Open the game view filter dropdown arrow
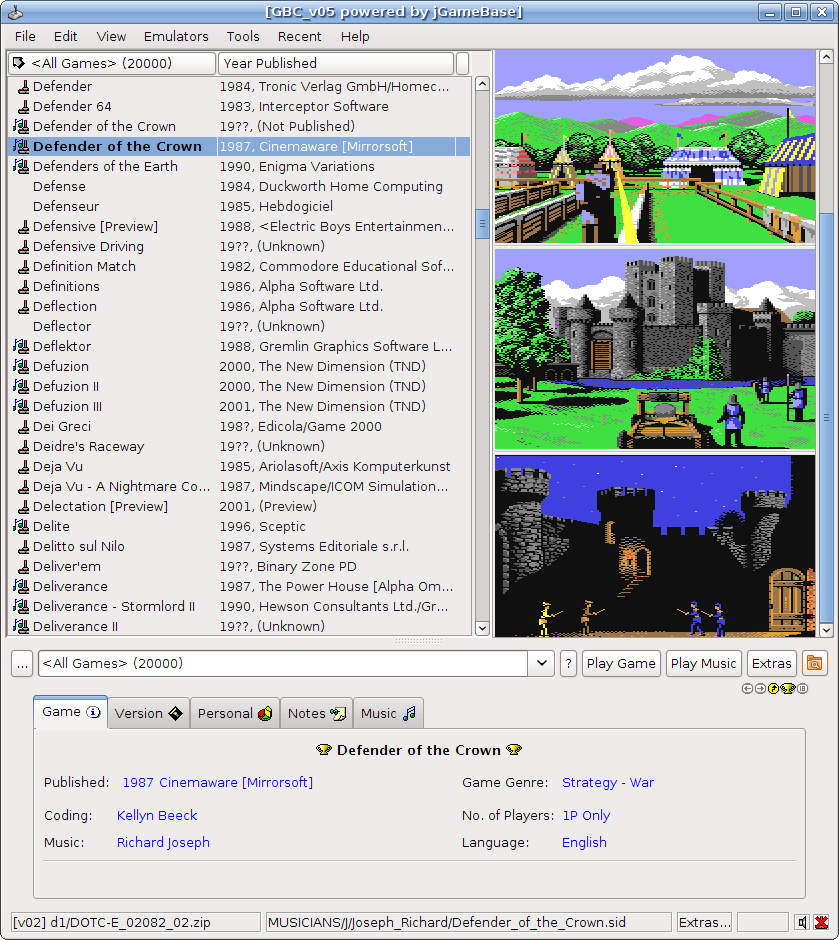The height and width of the screenshot is (940, 839). (x=541, y=663)
